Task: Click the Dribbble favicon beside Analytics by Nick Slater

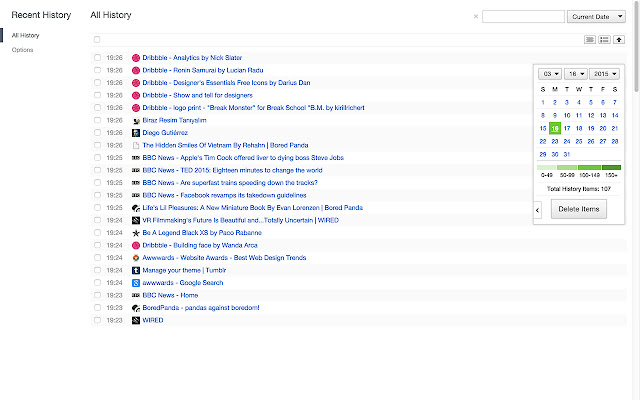Action: point(136,58)
